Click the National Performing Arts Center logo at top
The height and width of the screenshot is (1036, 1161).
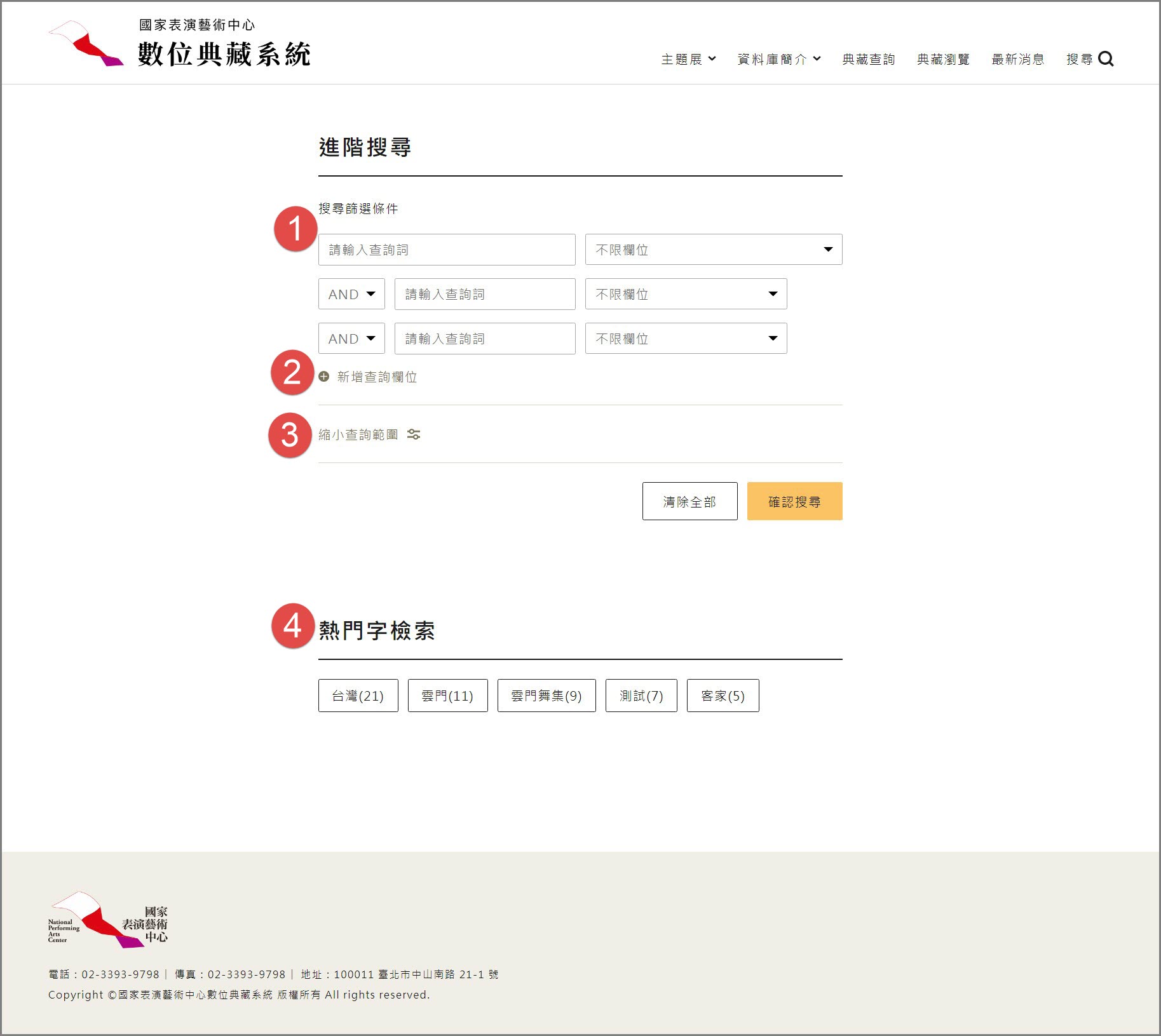coord(86,42)
